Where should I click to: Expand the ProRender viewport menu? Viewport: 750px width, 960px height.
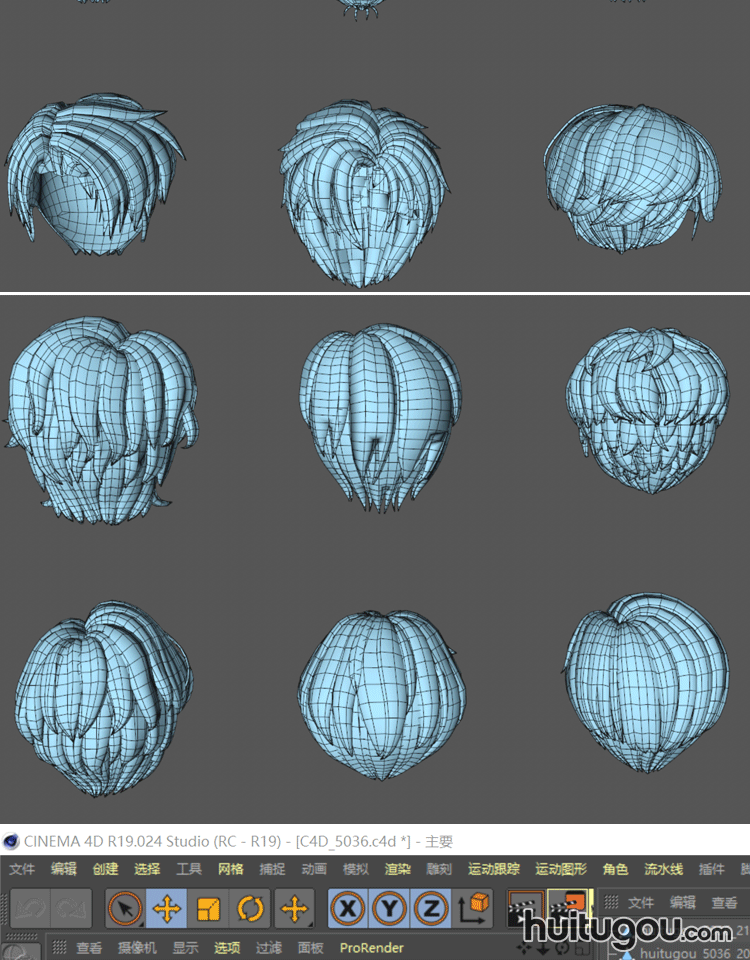[371, 947]
